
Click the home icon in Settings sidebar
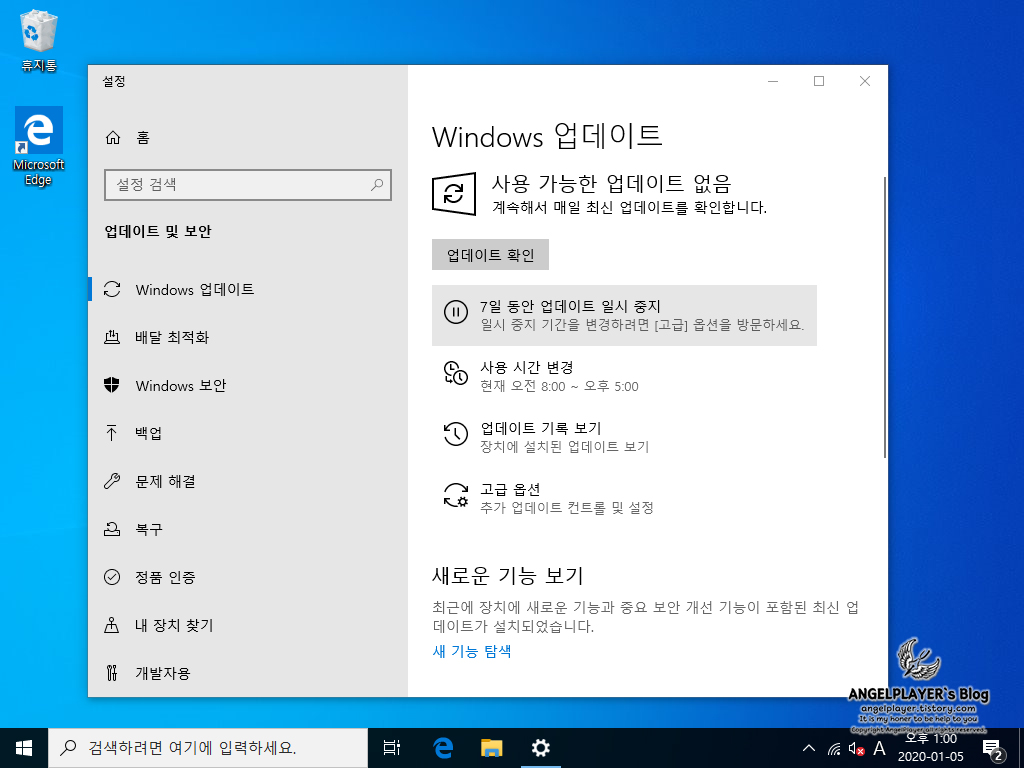(113, 137)
